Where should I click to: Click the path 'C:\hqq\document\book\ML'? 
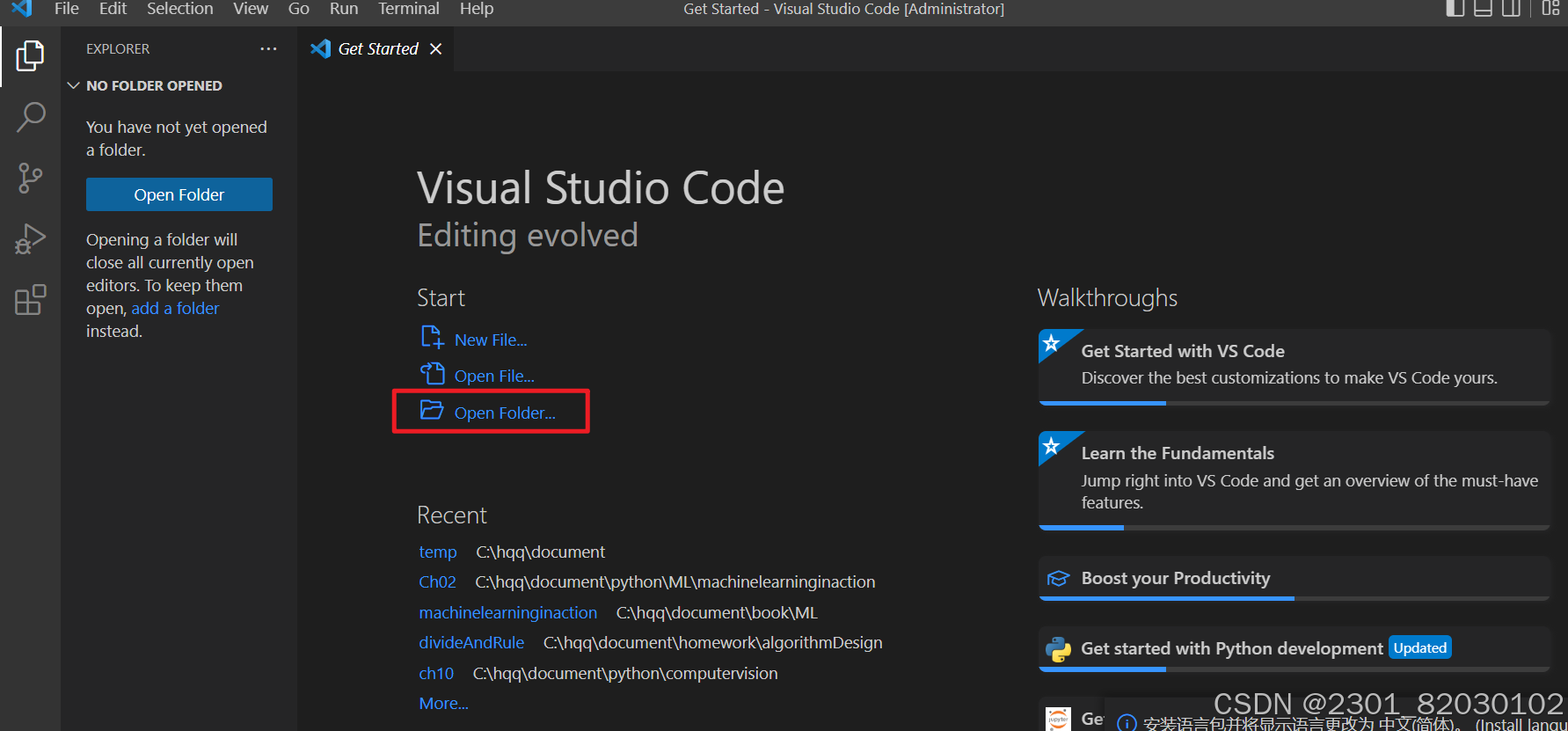(717, 613)
